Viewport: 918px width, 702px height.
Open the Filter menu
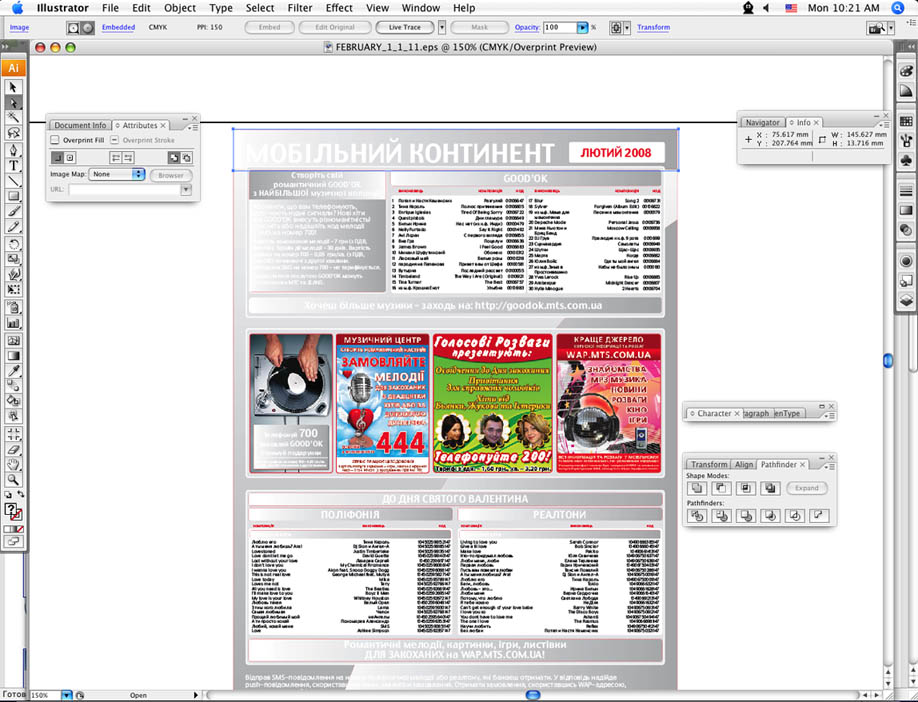300,8
